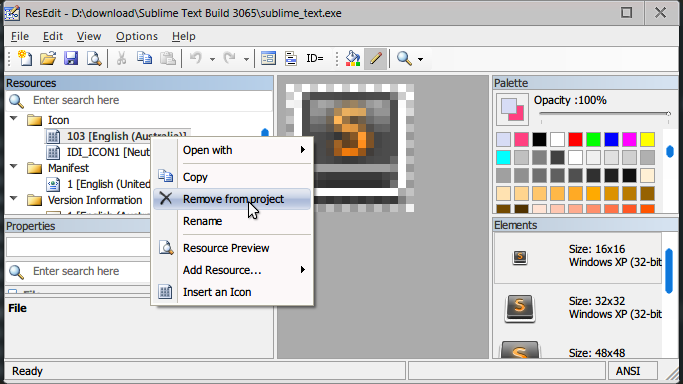The image size is (683, 384).
Task: Click the Elements list scrollbar thumb
Action: [x=669, y=271]
